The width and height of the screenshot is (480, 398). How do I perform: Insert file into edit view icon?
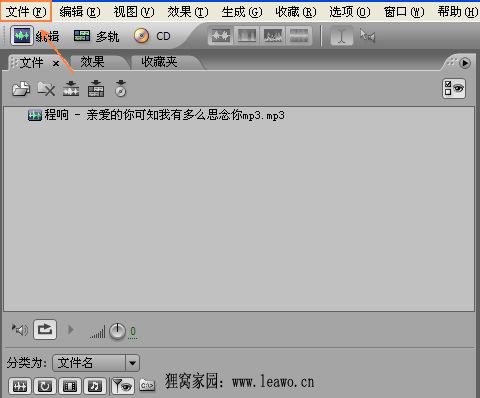71,88
